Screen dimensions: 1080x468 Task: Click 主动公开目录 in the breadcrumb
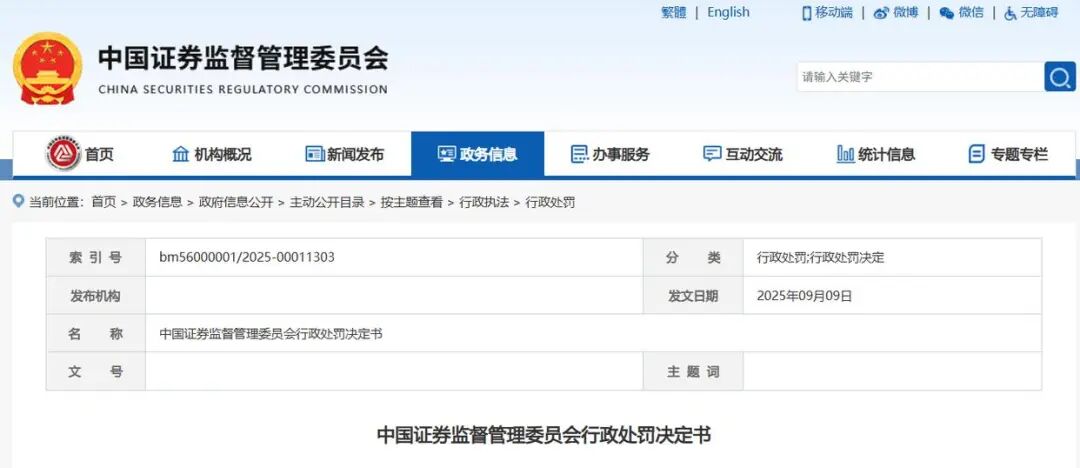[x=327, y=202]
